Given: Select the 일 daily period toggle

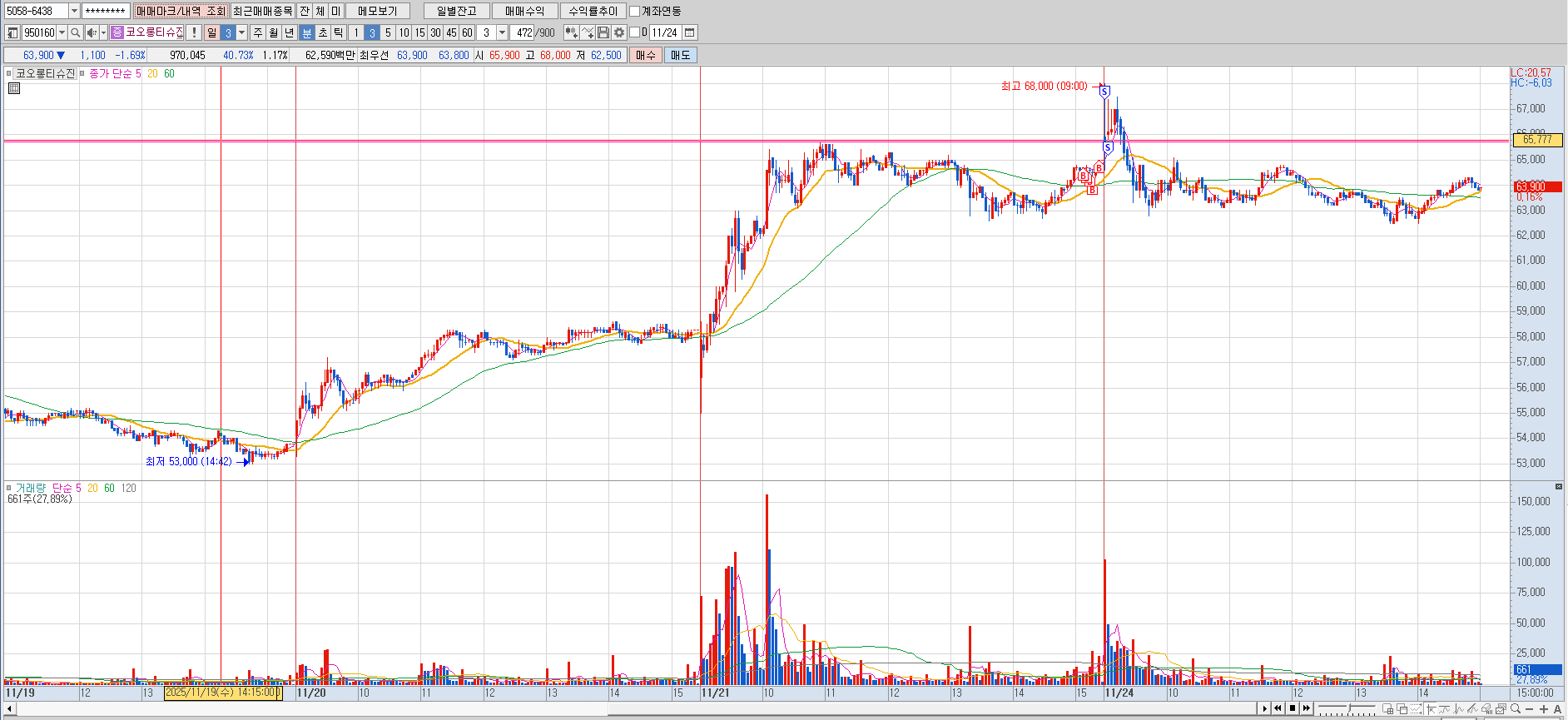Looking at the screenshot, I should (212, 32).
